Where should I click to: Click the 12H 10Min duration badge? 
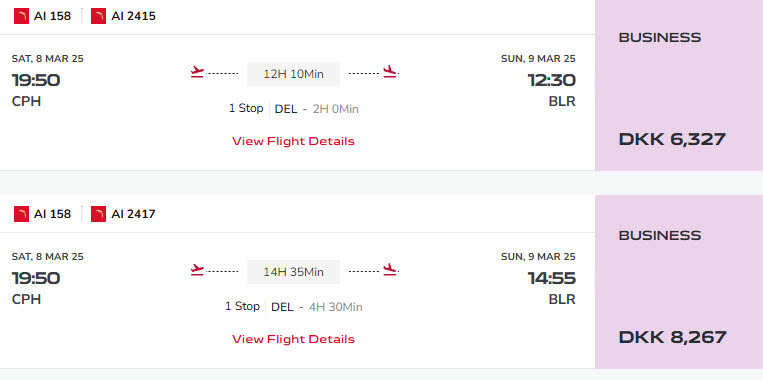pos(293,74)
